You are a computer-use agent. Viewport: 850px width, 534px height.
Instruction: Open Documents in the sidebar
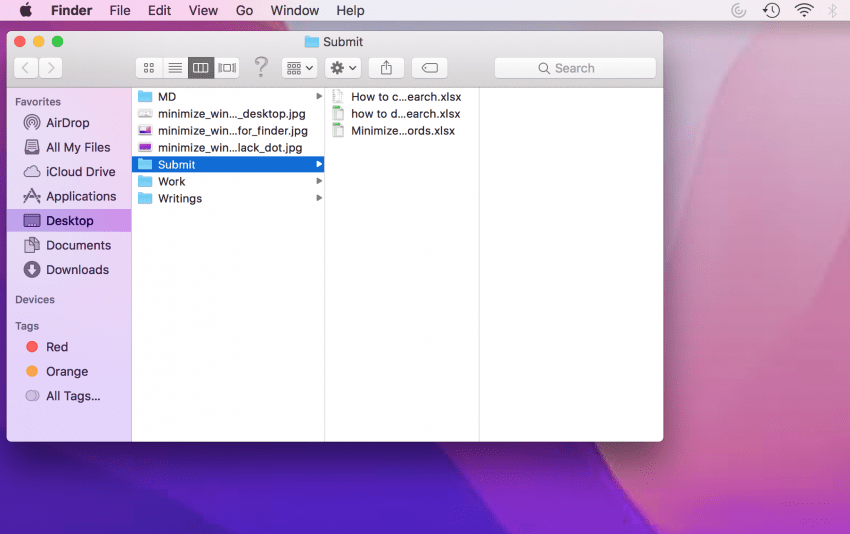tap(69, 245)
